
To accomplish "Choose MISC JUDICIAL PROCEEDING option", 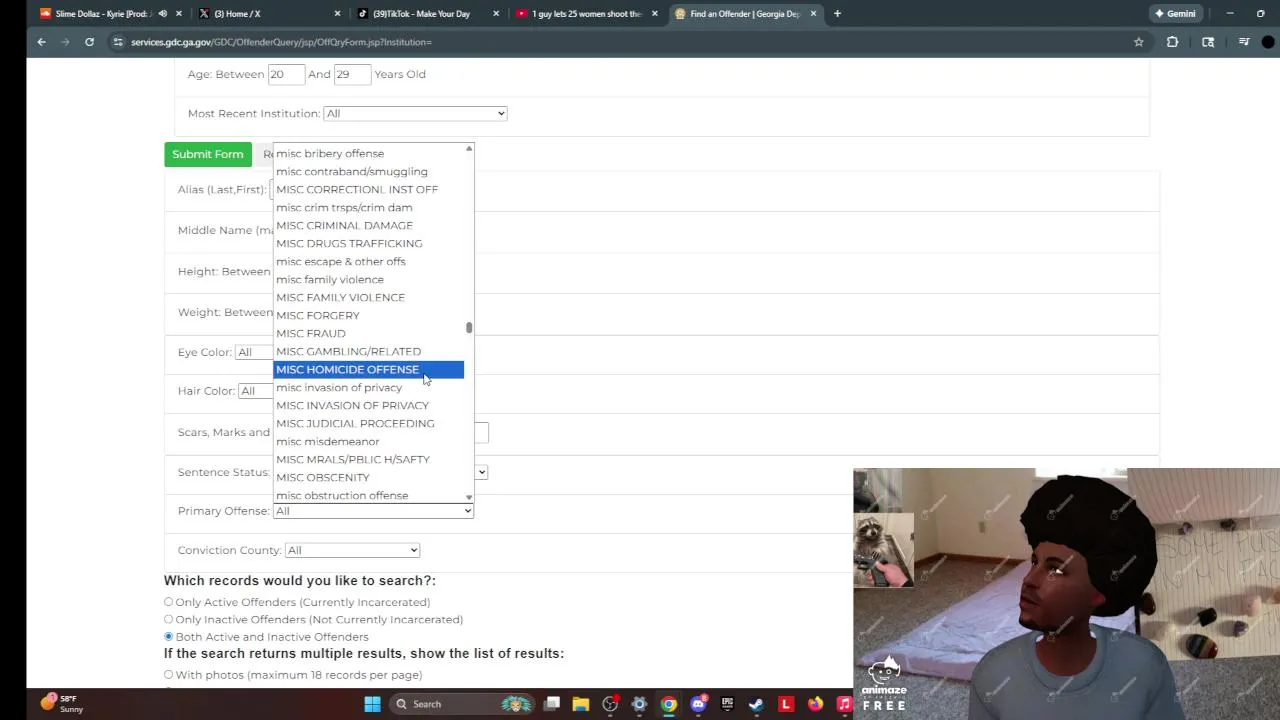I will 368,424.
